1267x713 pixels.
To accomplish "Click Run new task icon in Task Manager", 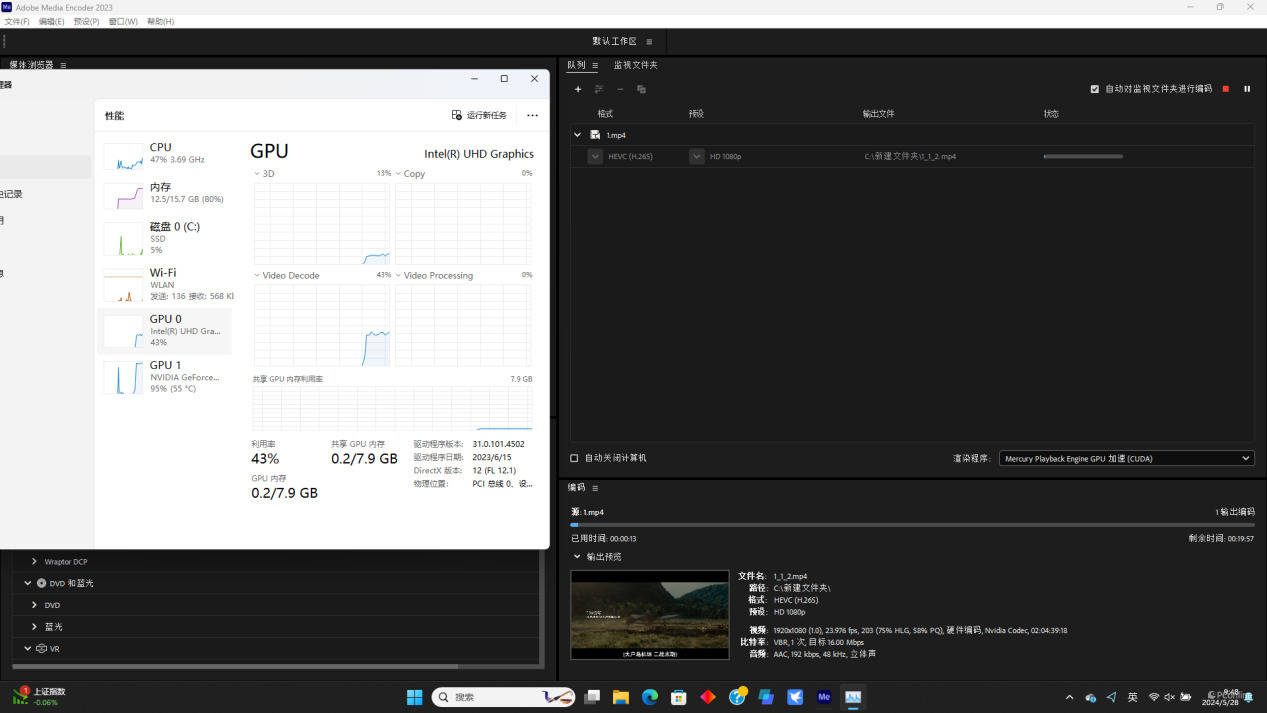I will pyautogui.click(x=457, y=115).
